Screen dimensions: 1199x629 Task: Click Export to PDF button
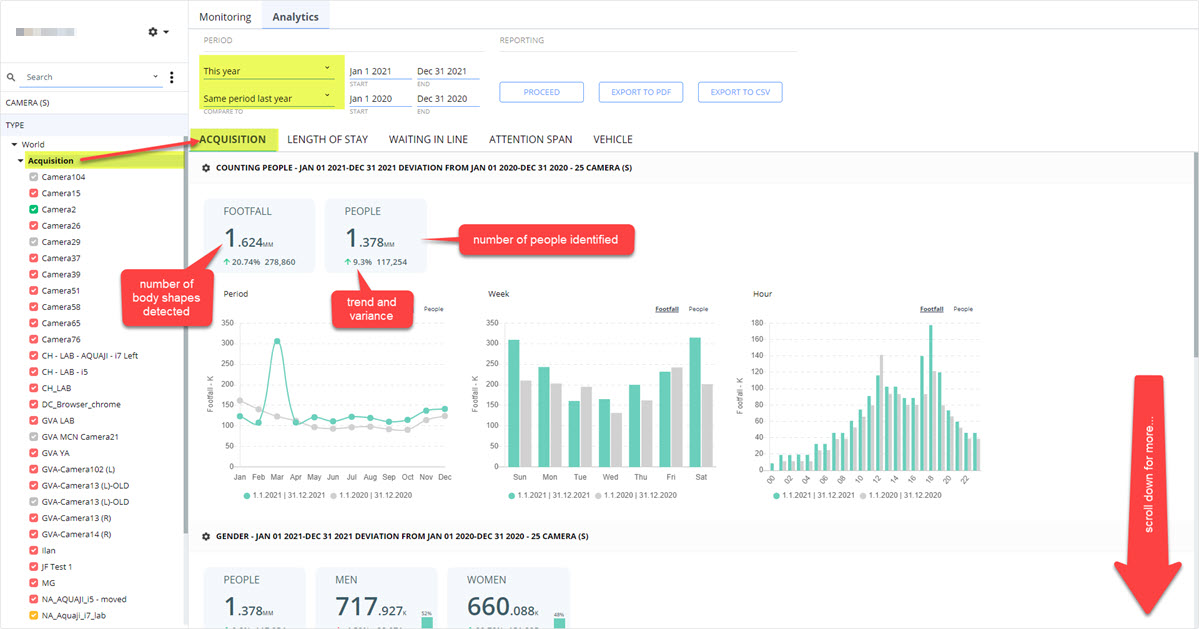(x=641, y=92)
